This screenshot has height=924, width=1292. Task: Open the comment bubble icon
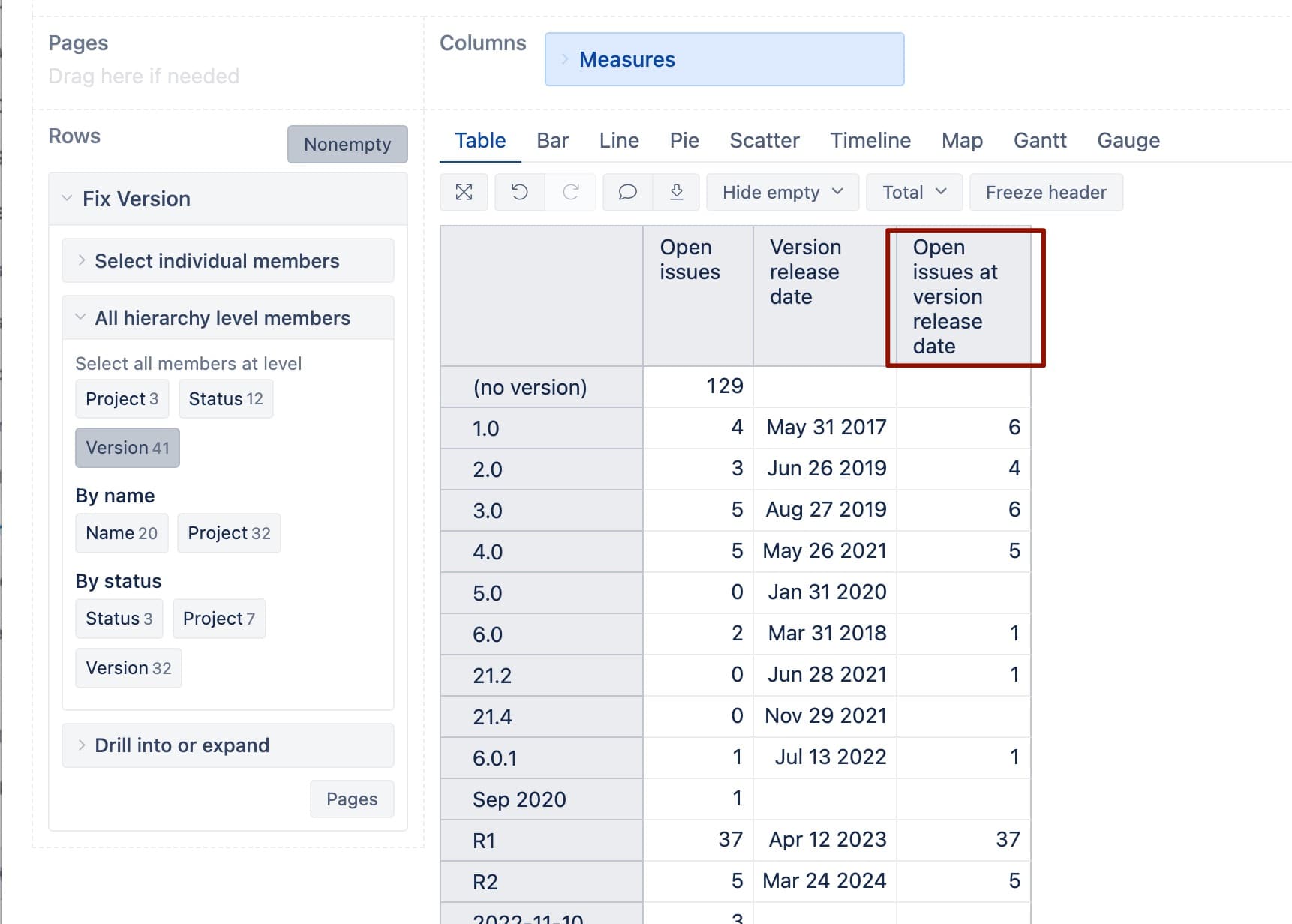point(627,193)
